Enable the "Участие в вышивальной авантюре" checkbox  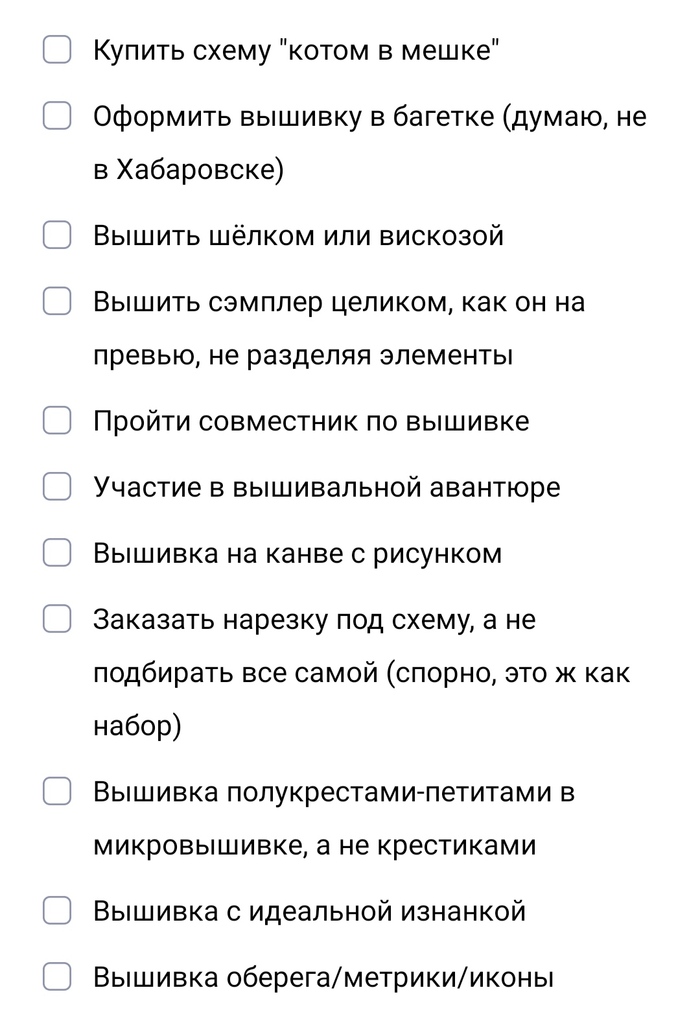click(x=57, y=487)
